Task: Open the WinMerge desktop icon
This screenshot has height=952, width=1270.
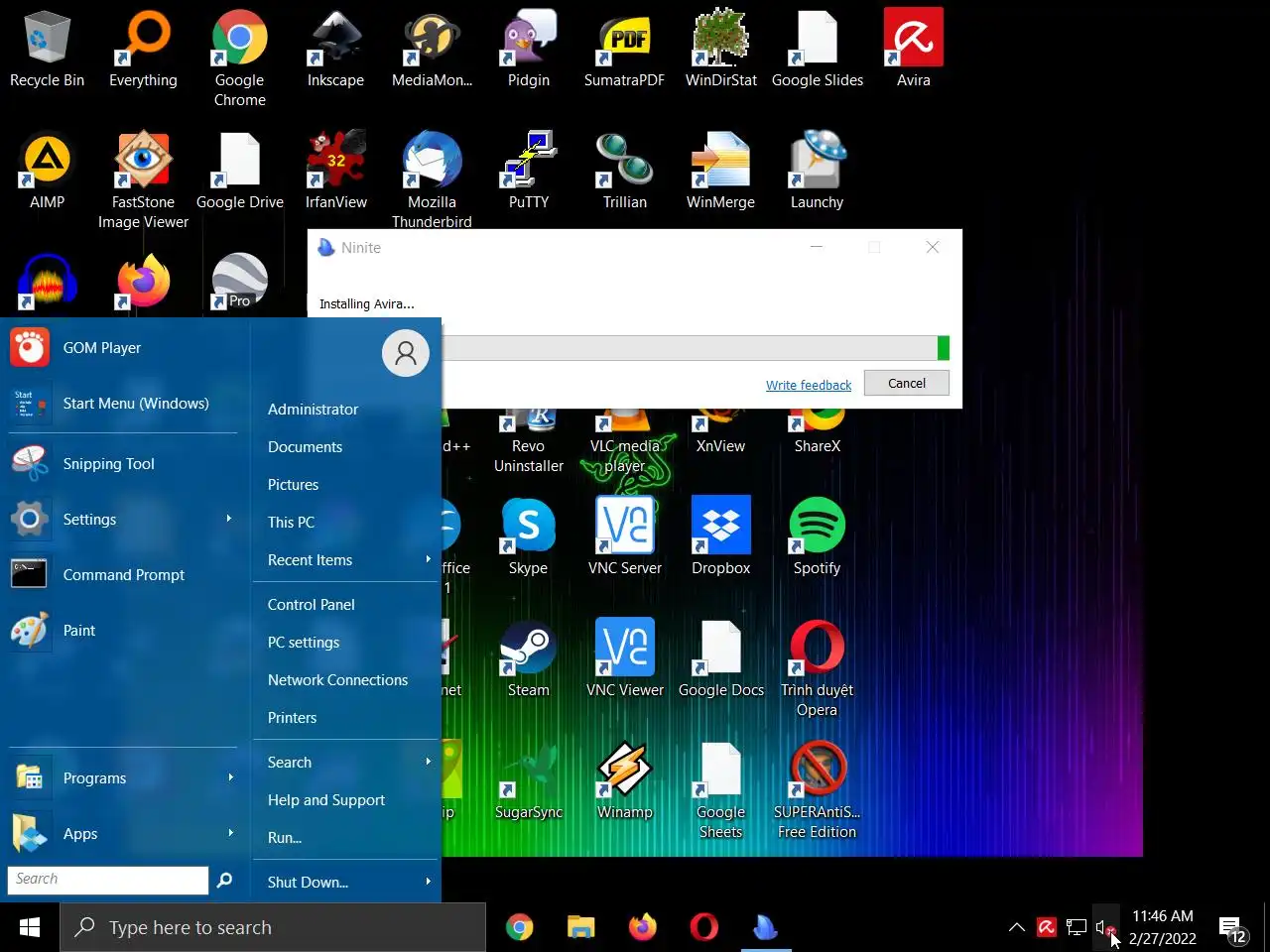Action: 720,171
